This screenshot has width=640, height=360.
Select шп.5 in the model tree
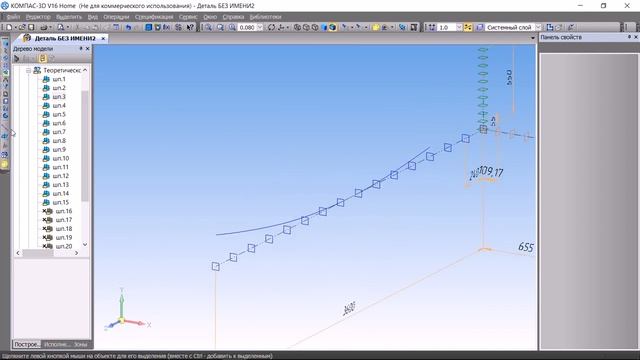59,114
